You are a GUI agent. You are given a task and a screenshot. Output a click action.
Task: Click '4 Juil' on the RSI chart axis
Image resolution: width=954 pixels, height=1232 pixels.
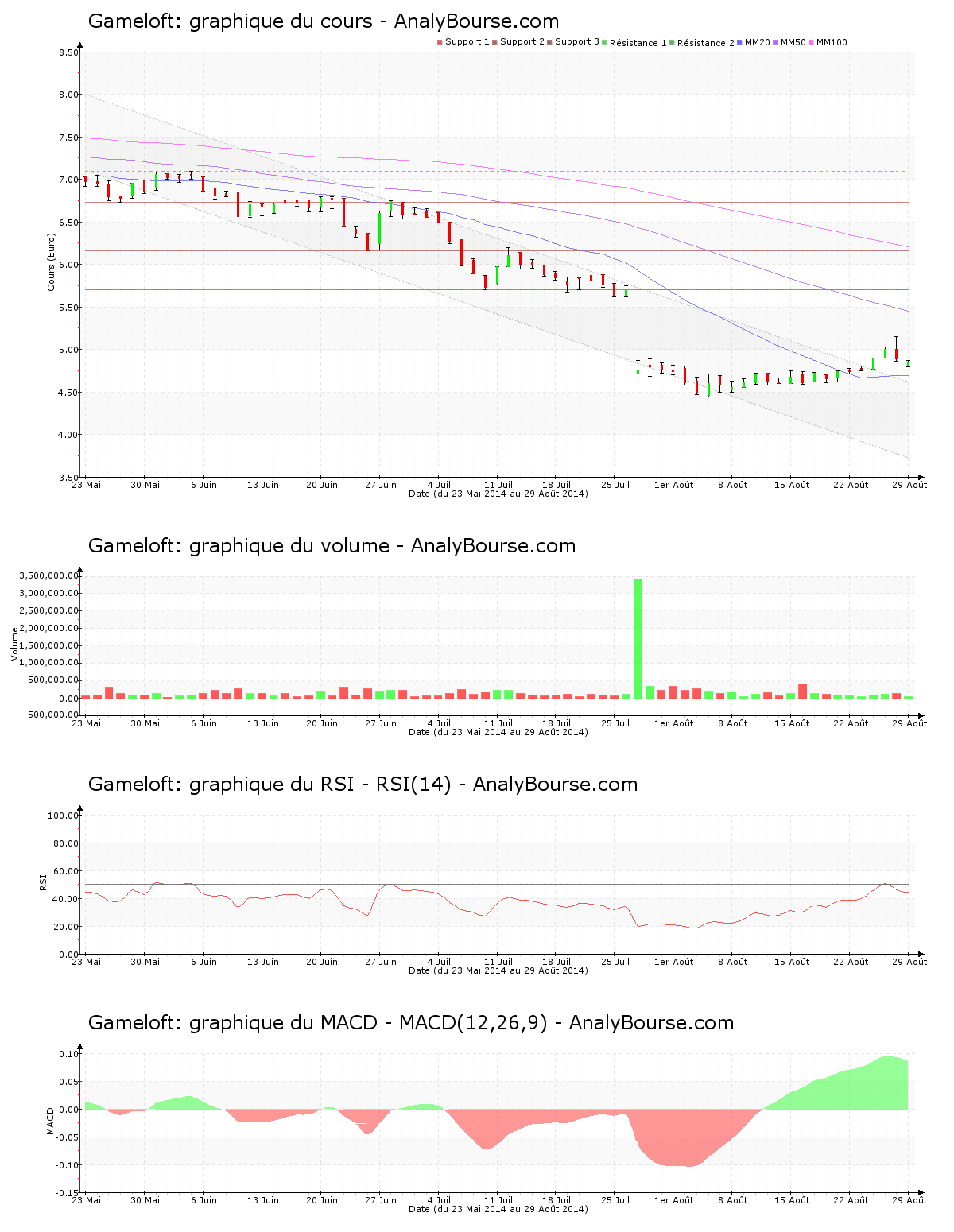pyautogui.click(x=439, y=962)
